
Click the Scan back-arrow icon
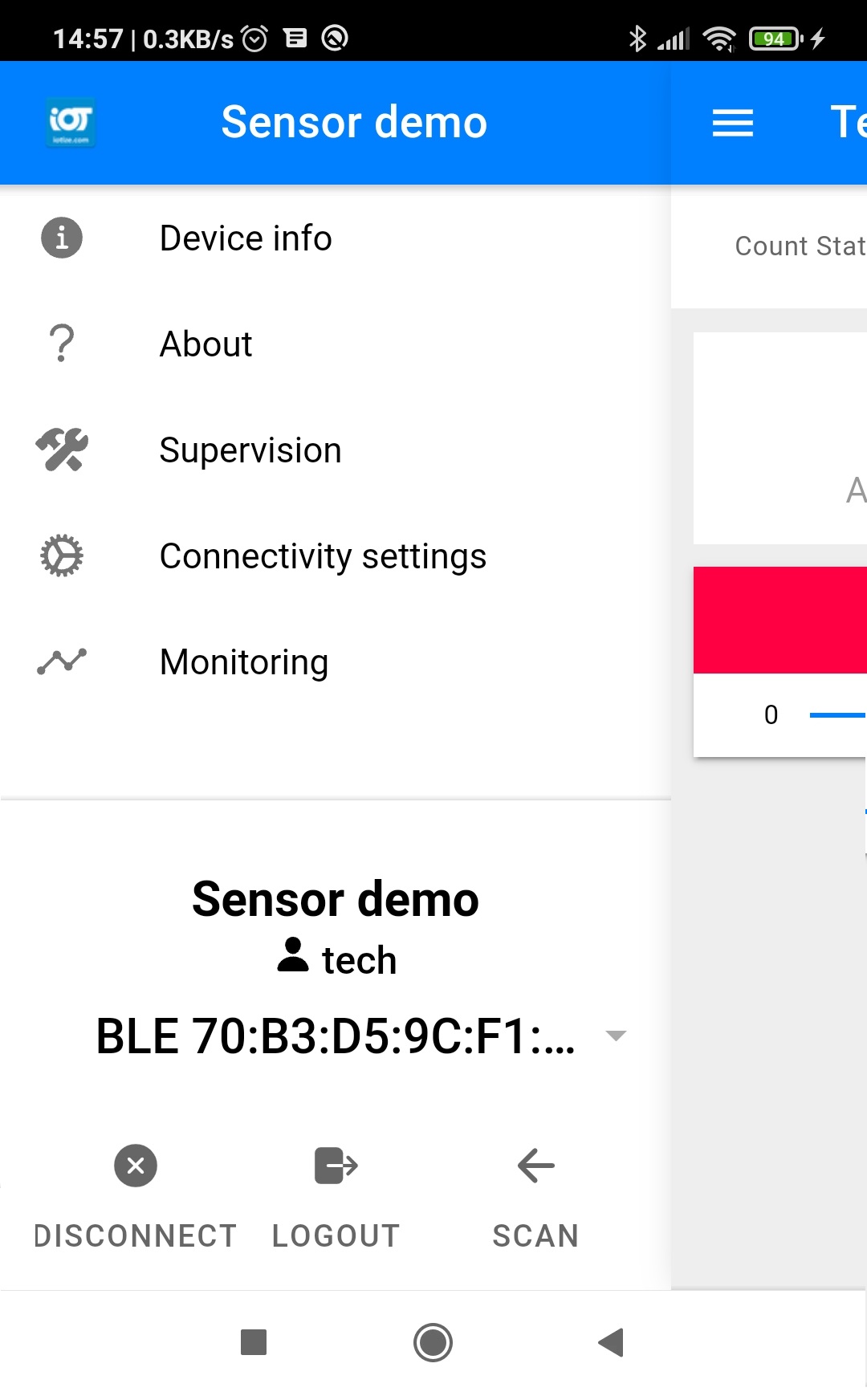point(535,1166)
